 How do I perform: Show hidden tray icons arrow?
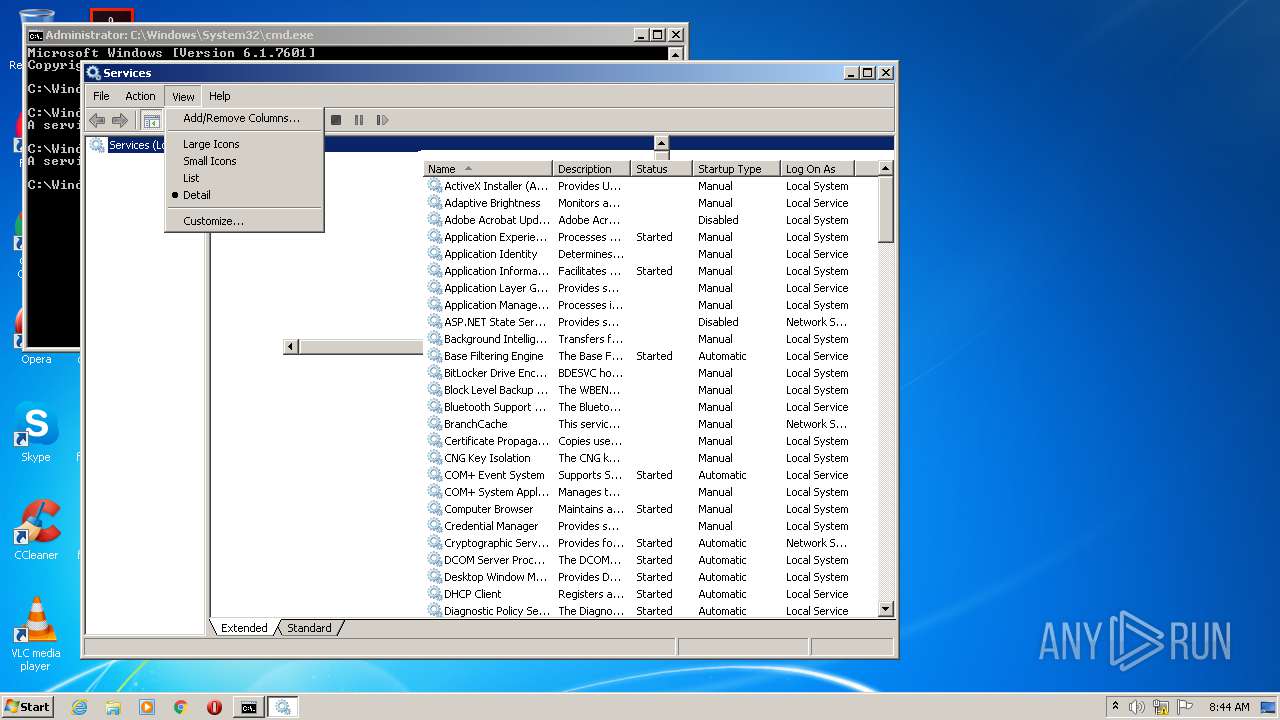1115,707
